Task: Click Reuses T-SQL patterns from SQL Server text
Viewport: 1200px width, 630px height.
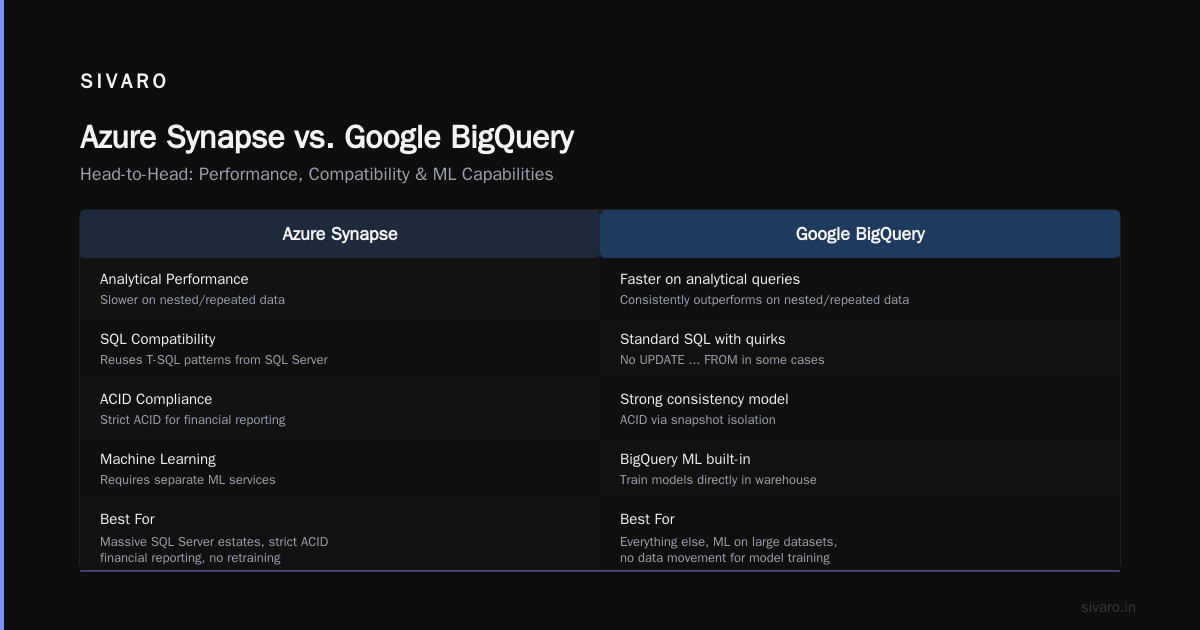Action: click(214, 360)
